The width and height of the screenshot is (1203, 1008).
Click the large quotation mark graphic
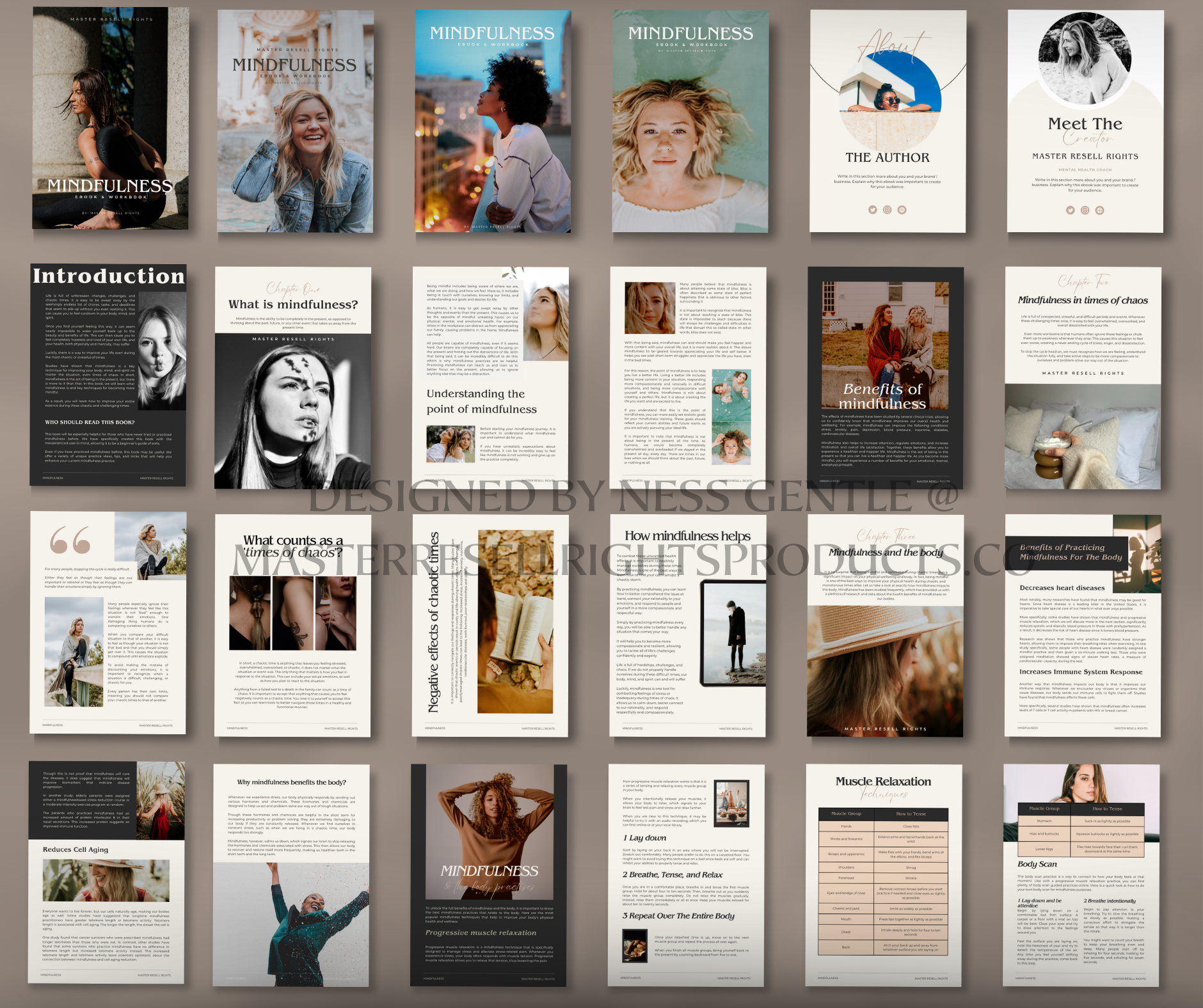point(70,540)
